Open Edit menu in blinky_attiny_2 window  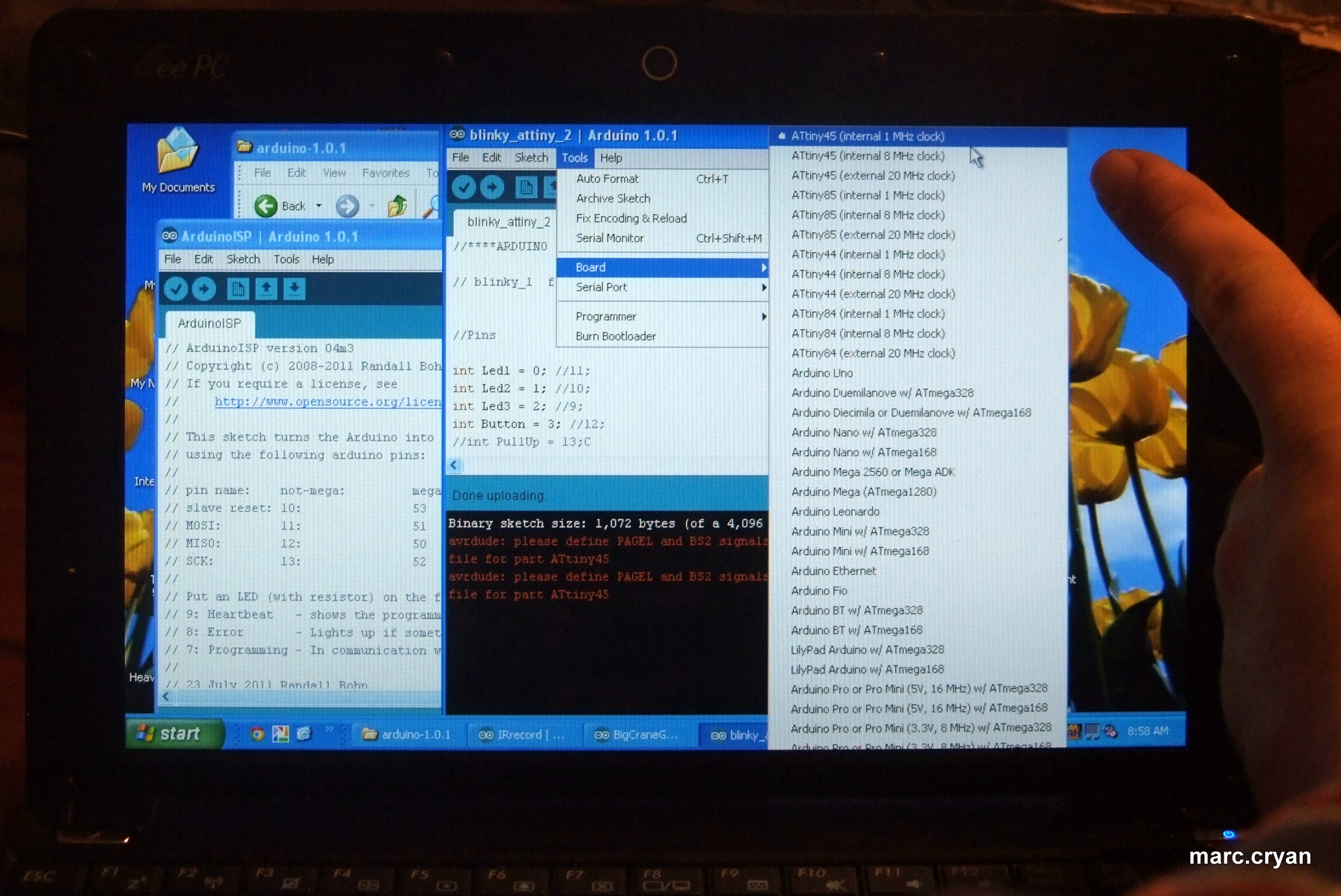click(x=492, y=157)
